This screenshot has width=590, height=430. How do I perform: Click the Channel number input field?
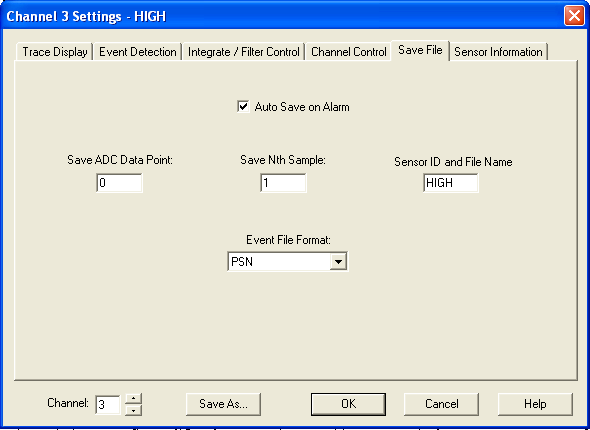point(108,405)
